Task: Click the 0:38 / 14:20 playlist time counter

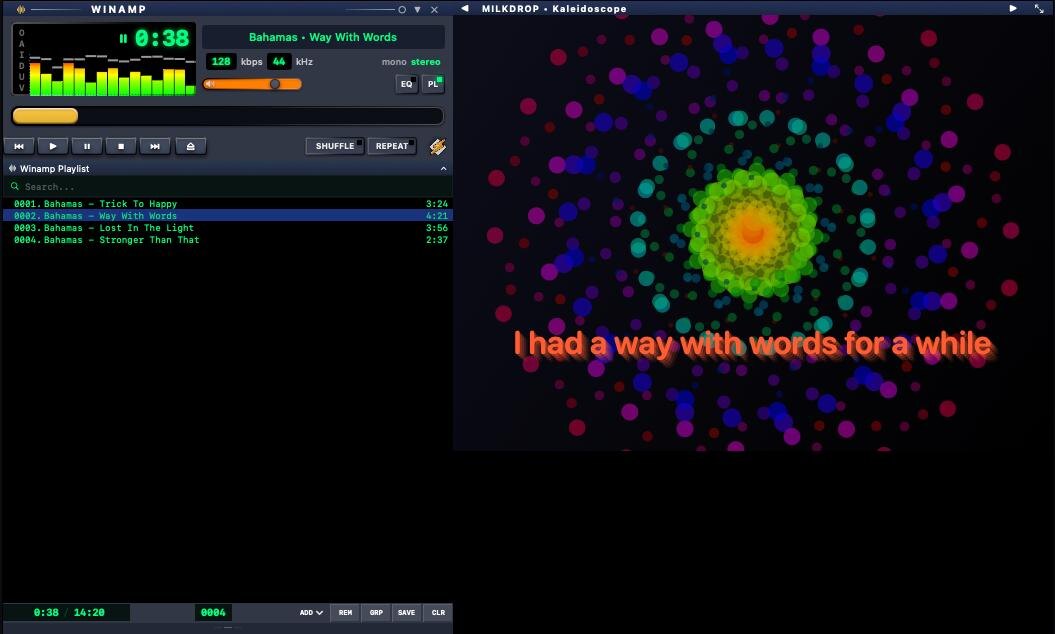Action: coord(69,612)
